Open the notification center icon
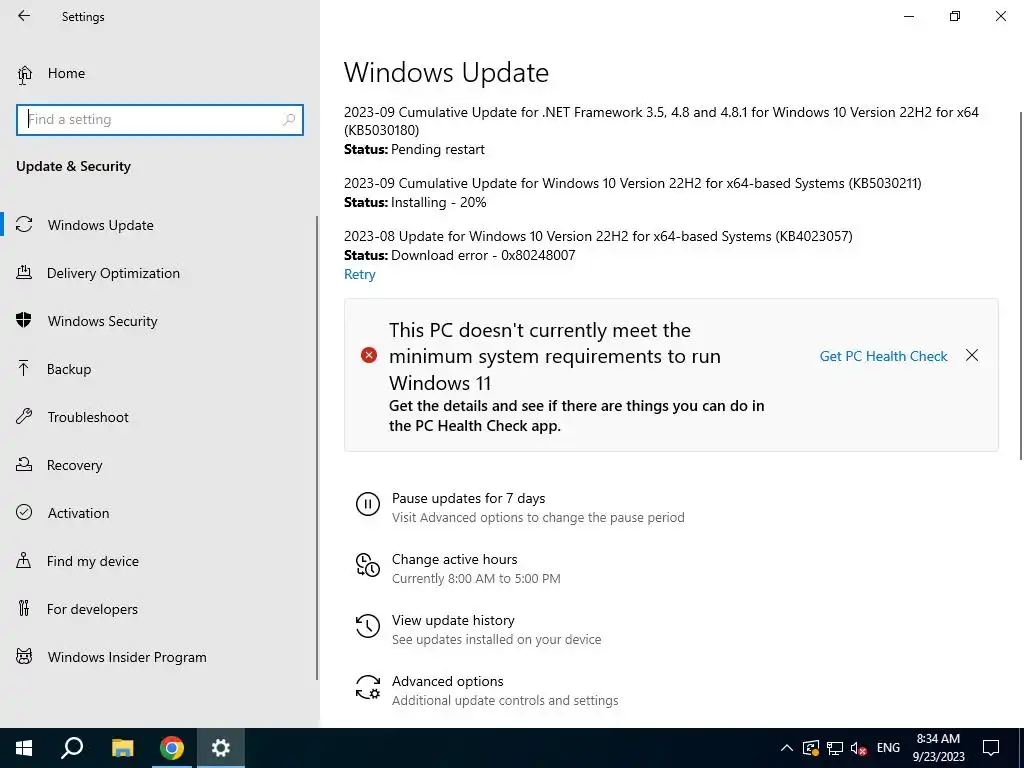Screen dimensions: 1024x768 991,748
